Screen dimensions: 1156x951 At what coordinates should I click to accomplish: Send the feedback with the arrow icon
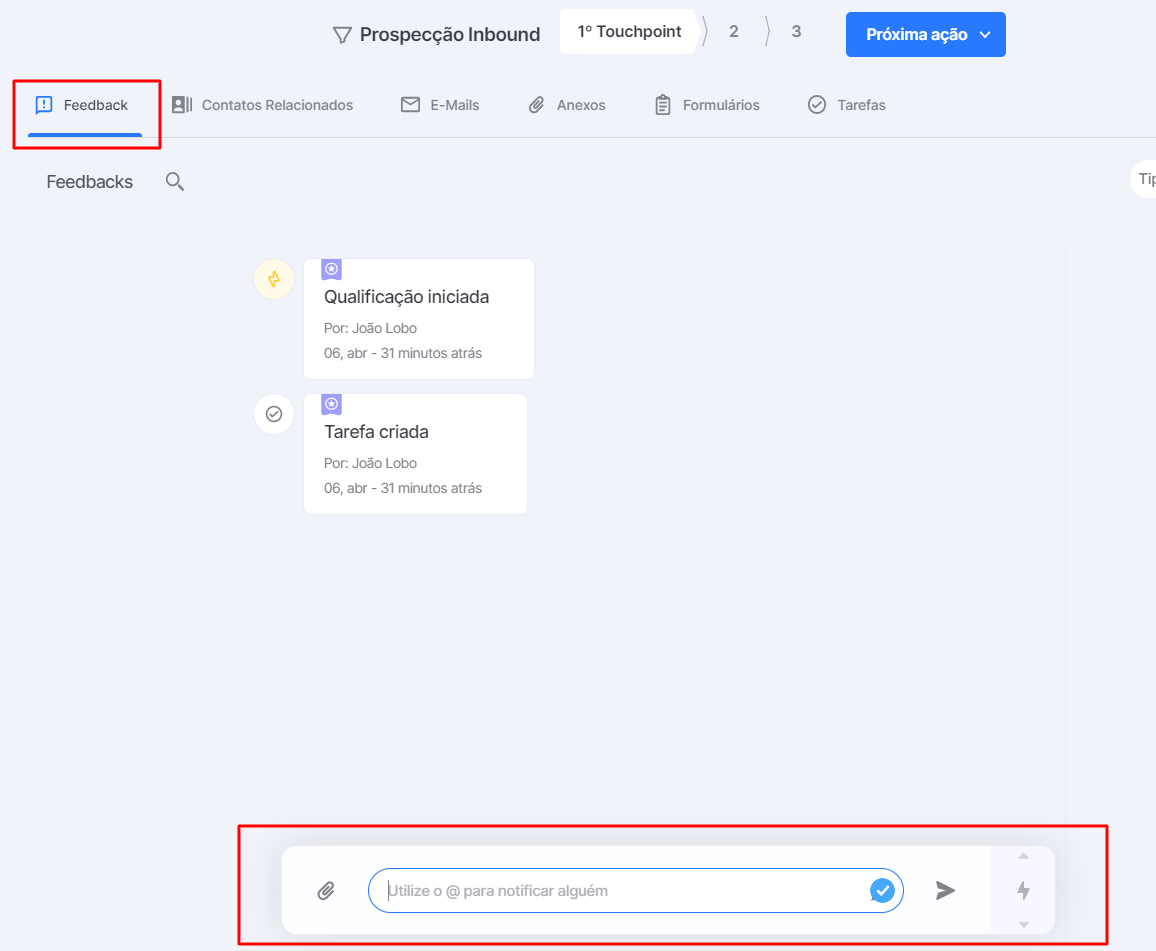coord(945,891)
